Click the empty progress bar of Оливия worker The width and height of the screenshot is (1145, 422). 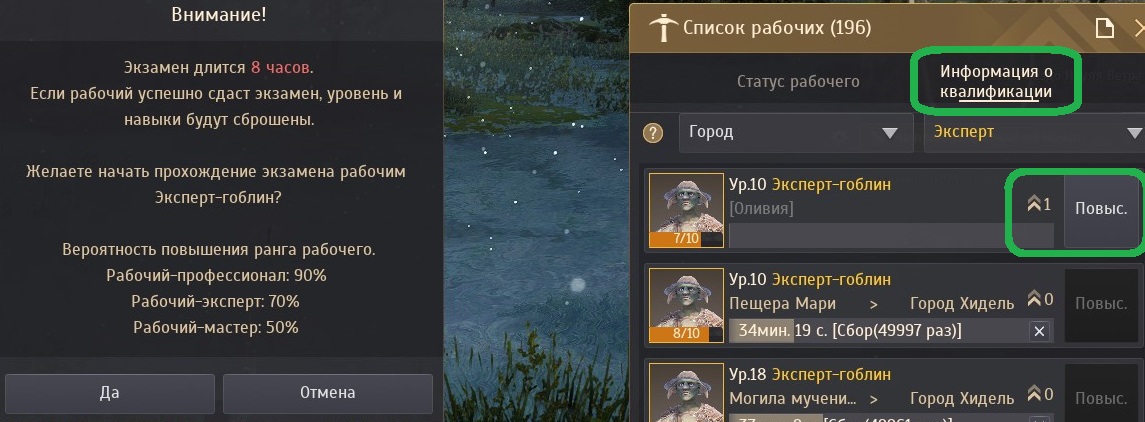[891, 236]
